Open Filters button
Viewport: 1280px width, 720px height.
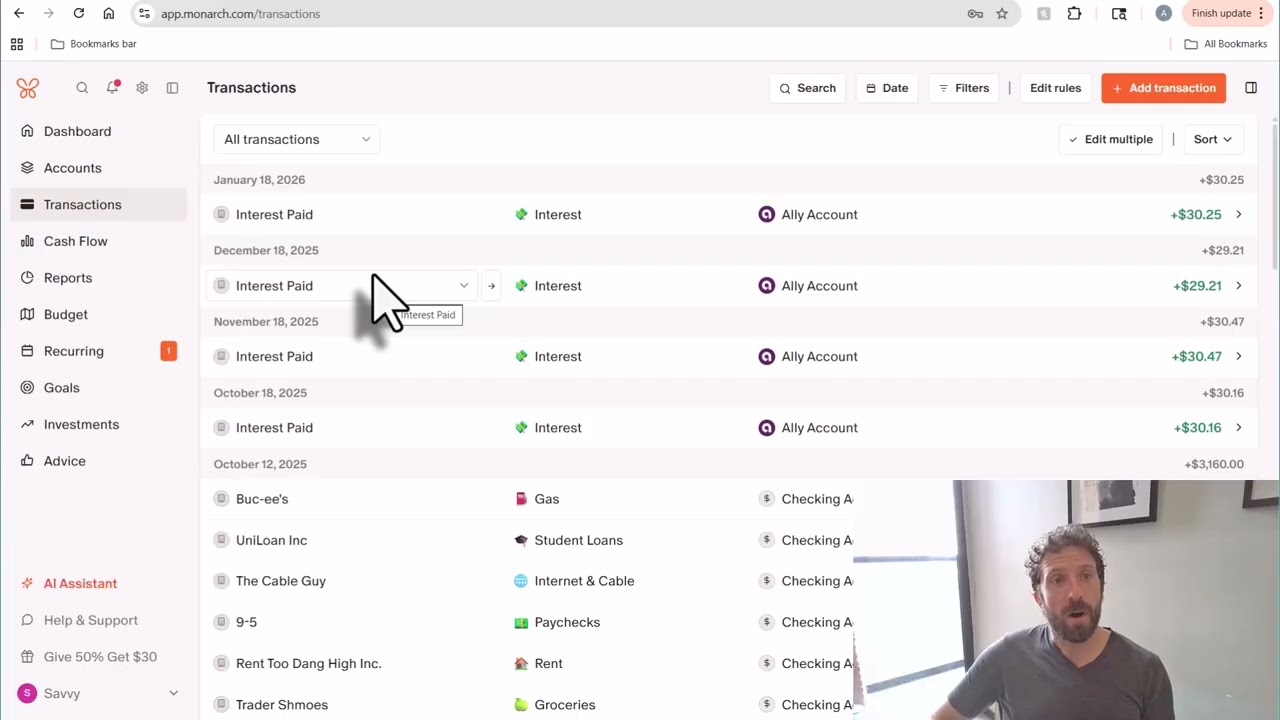964,88
